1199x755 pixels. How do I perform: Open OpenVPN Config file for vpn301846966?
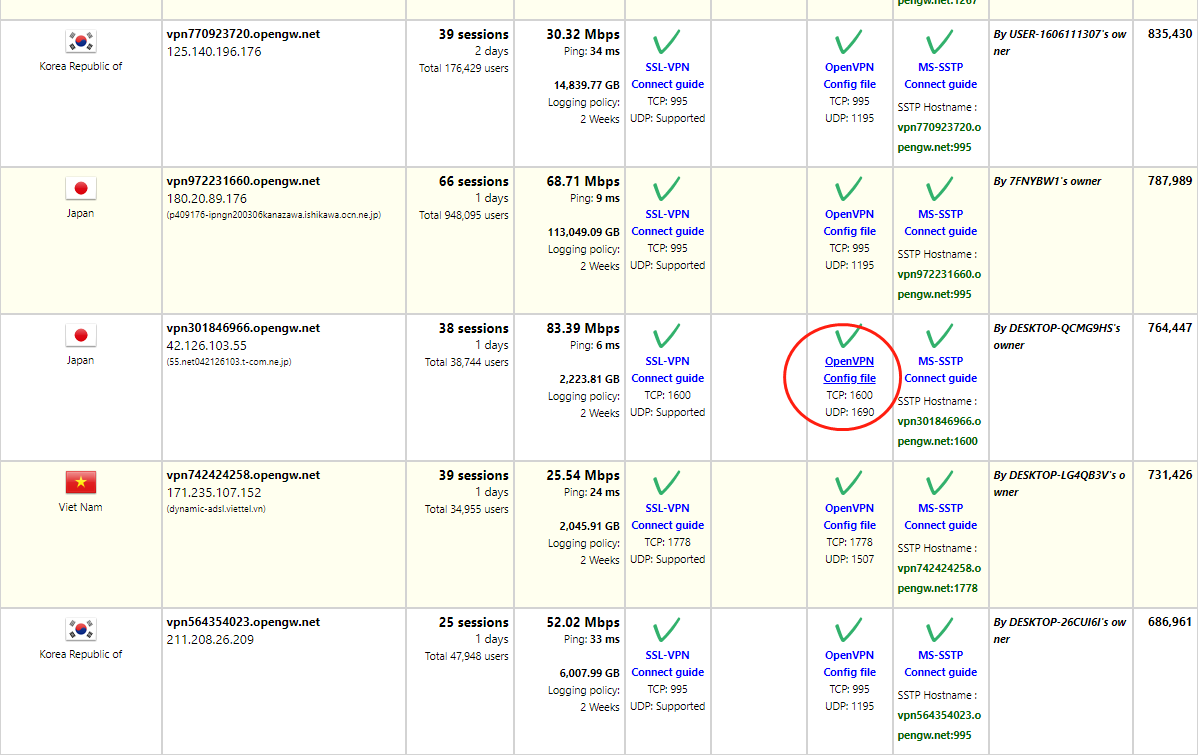click(x=849, y=378)
